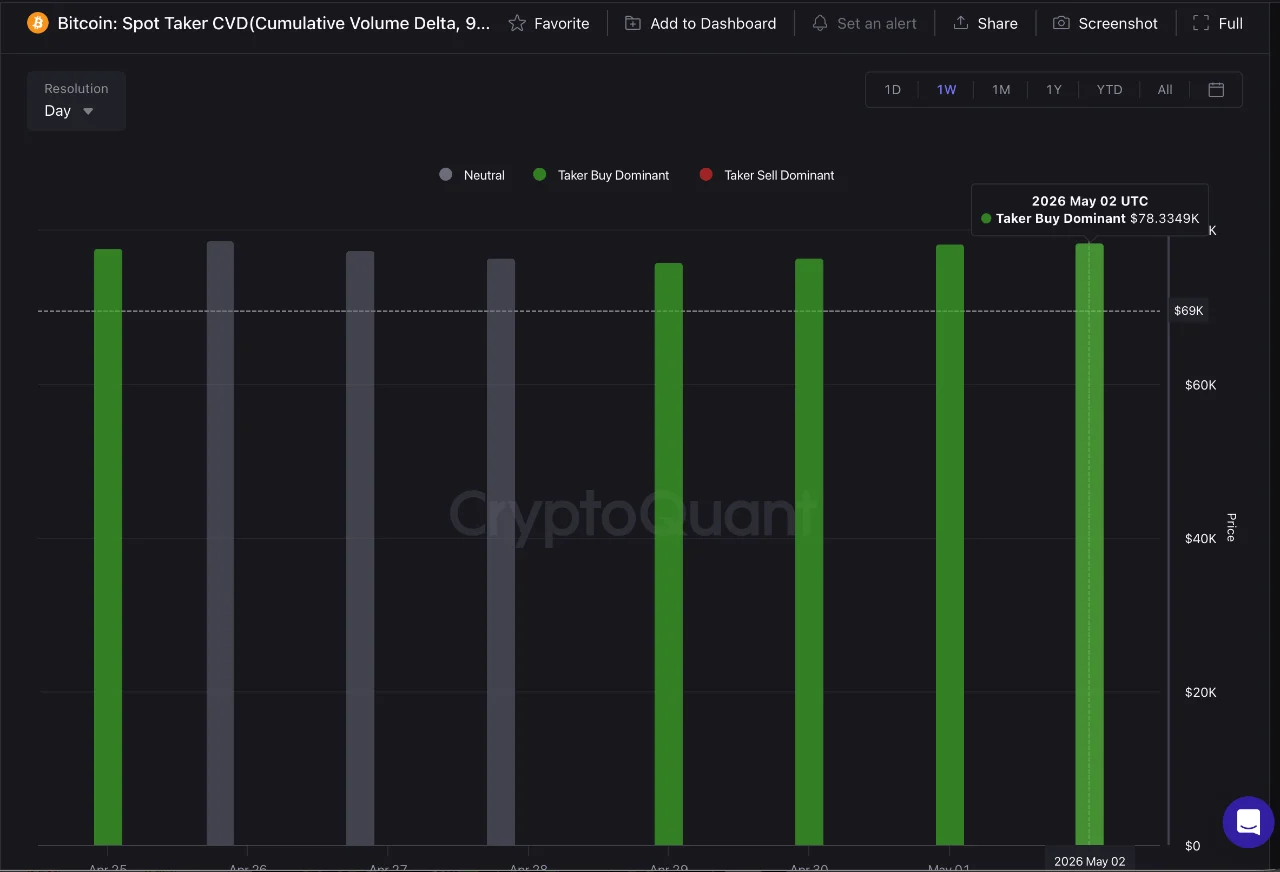Open the chat support bubble
The height and width of the screenshot is (872, 1280).
point(1248,822)
